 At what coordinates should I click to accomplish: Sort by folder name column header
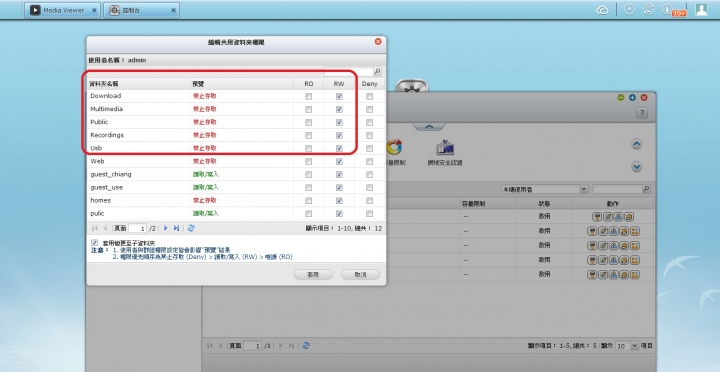[139, 84]
